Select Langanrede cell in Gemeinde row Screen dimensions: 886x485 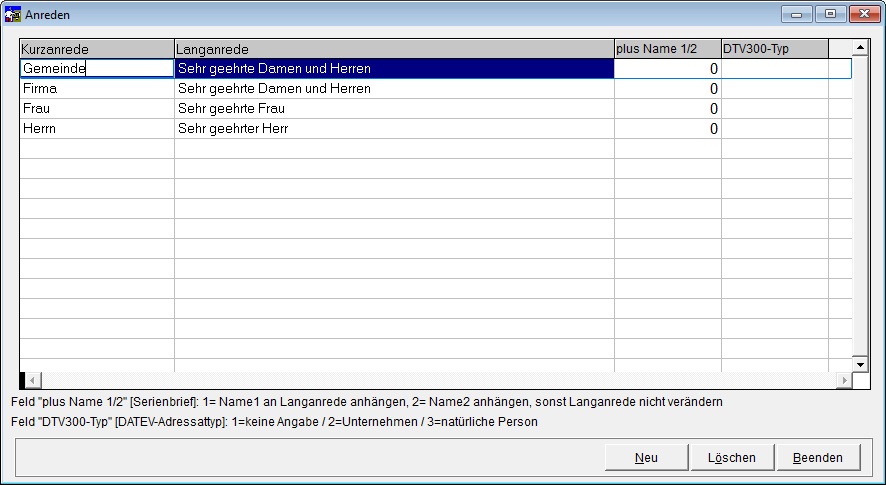click(x=394, y=68)
